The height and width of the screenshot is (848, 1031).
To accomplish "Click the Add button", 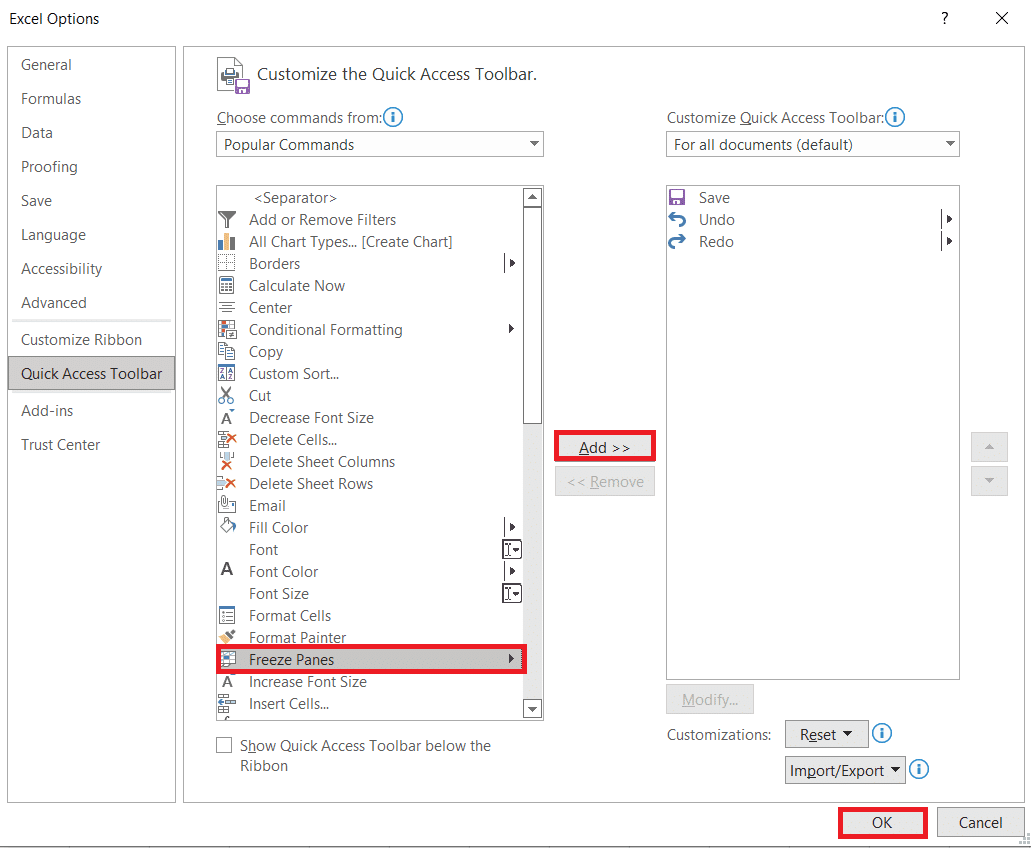I will coord(604,446).
